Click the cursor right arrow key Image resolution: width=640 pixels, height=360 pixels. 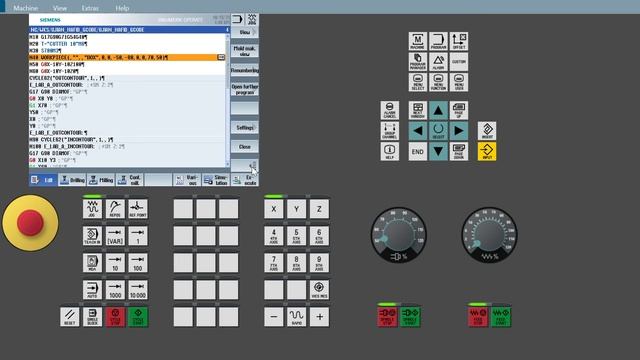point(459,131)
